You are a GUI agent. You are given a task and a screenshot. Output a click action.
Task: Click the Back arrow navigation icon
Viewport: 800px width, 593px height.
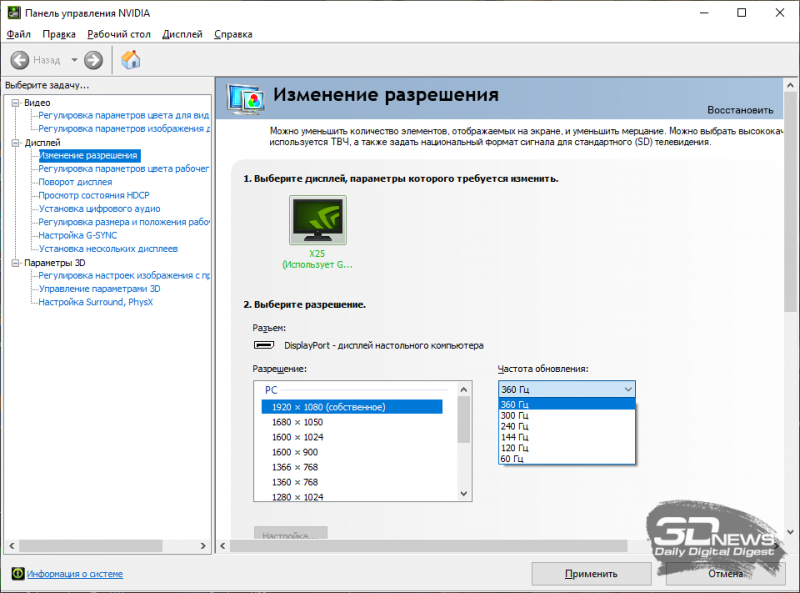(x=19, y=60)
